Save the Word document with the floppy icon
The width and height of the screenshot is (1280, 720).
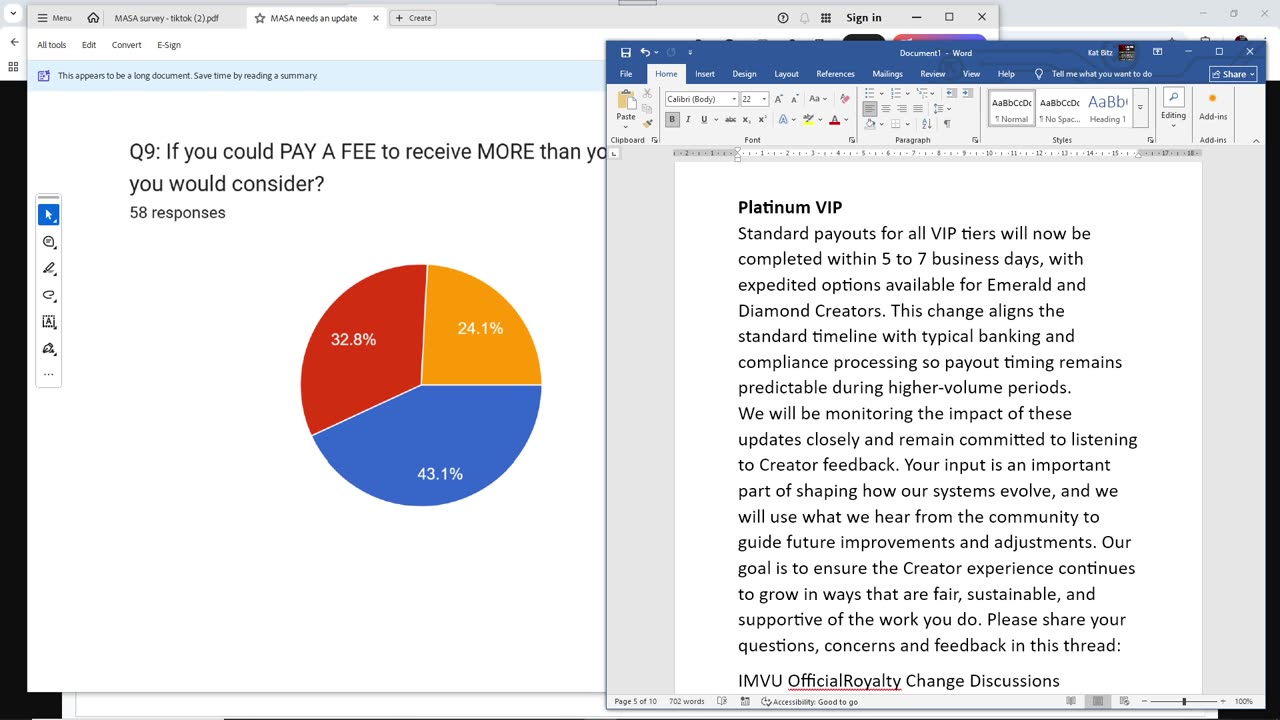coord(626,53)
